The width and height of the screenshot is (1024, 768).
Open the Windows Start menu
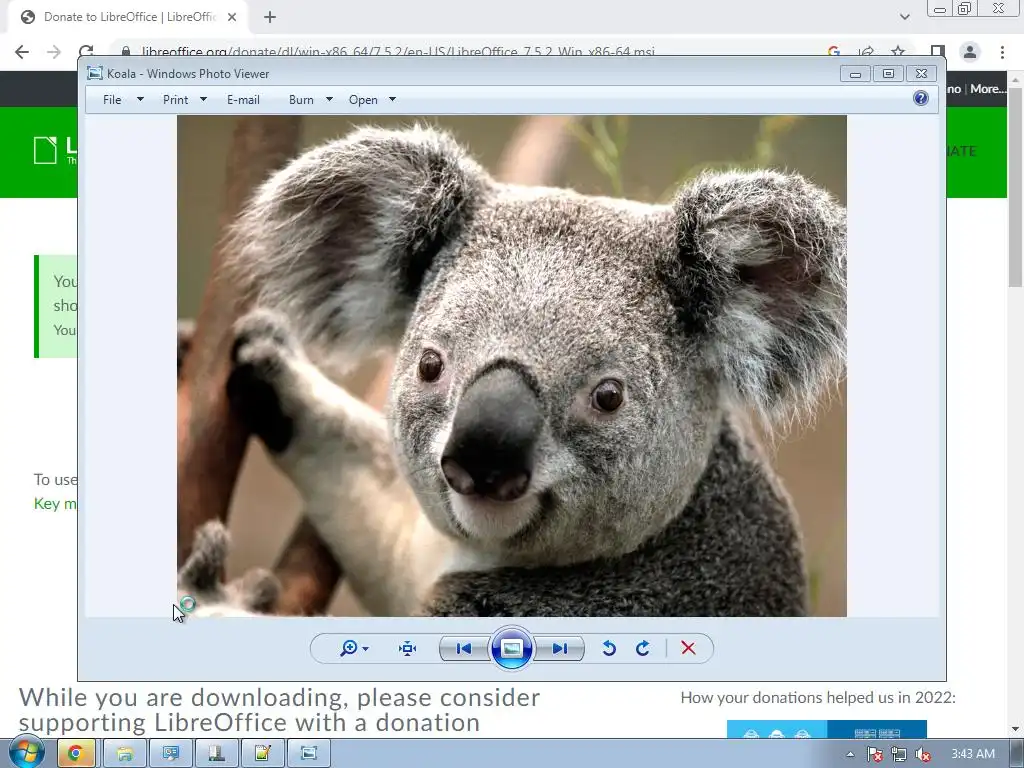point(26,753)
